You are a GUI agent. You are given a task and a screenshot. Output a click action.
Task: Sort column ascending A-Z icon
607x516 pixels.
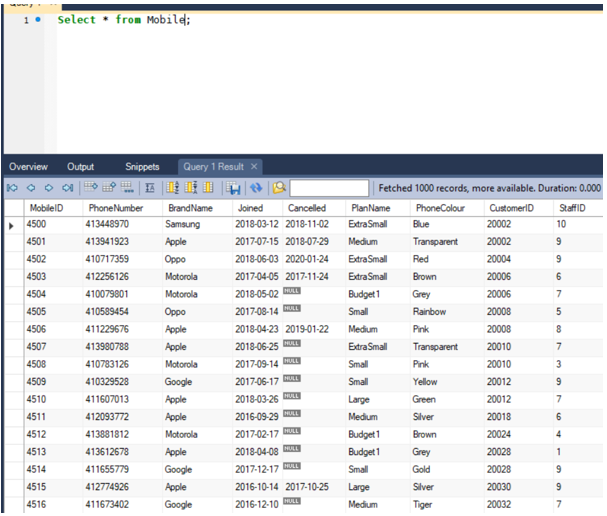[x=173, y=188]
